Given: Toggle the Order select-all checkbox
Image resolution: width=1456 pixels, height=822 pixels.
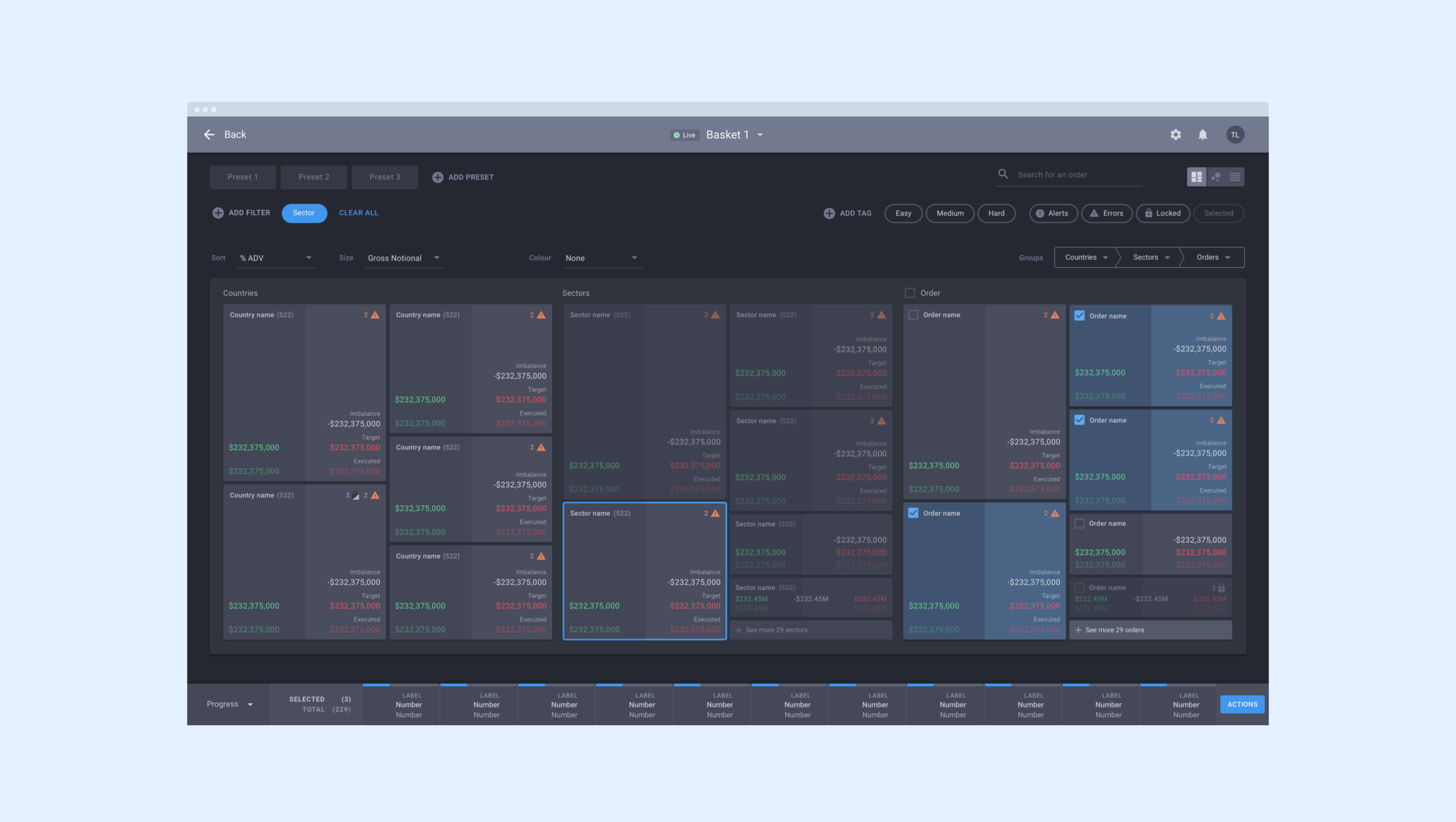Looking at the screenshot, I should (x=910, y=293).
